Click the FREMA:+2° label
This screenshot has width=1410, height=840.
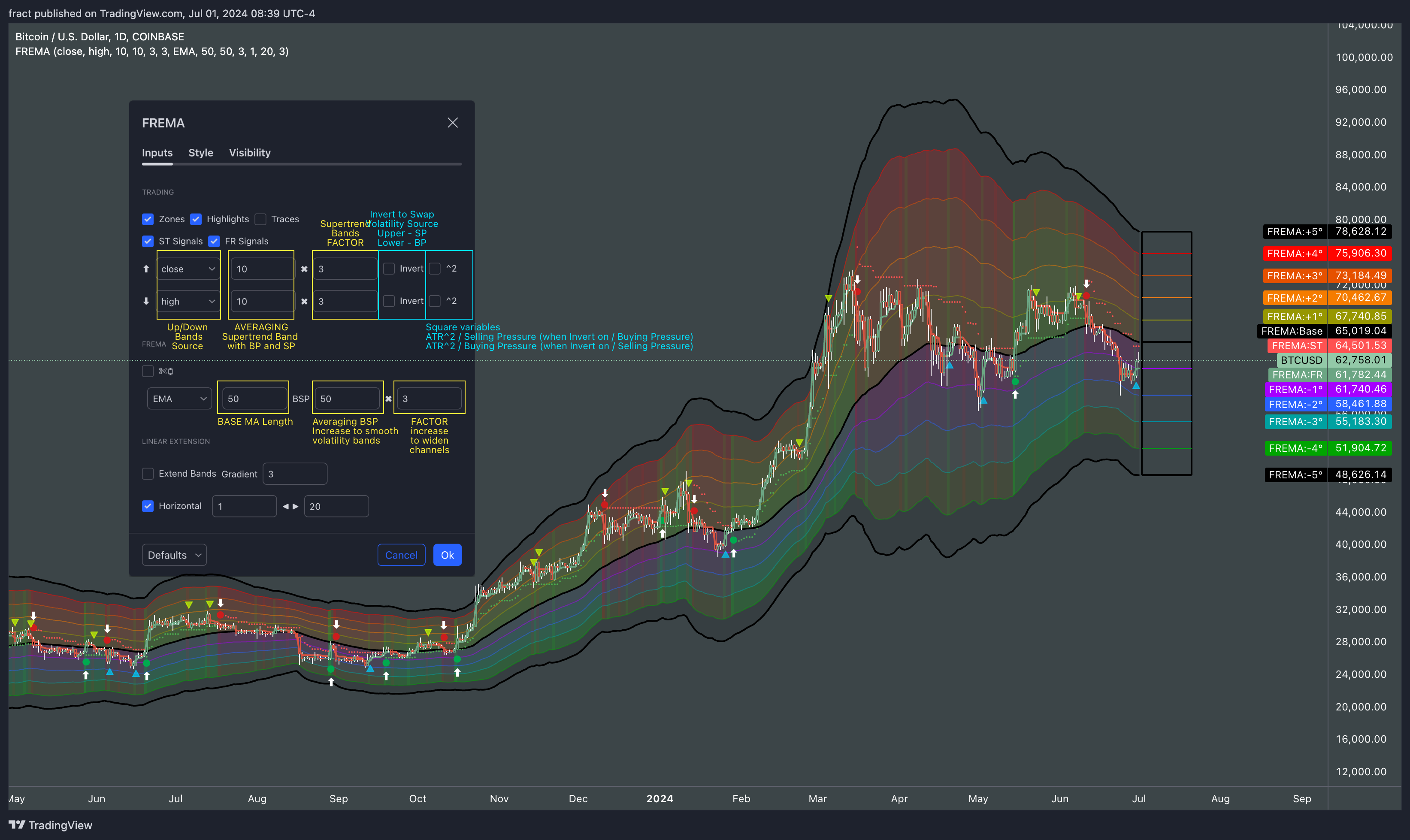tap(1295, 298)
